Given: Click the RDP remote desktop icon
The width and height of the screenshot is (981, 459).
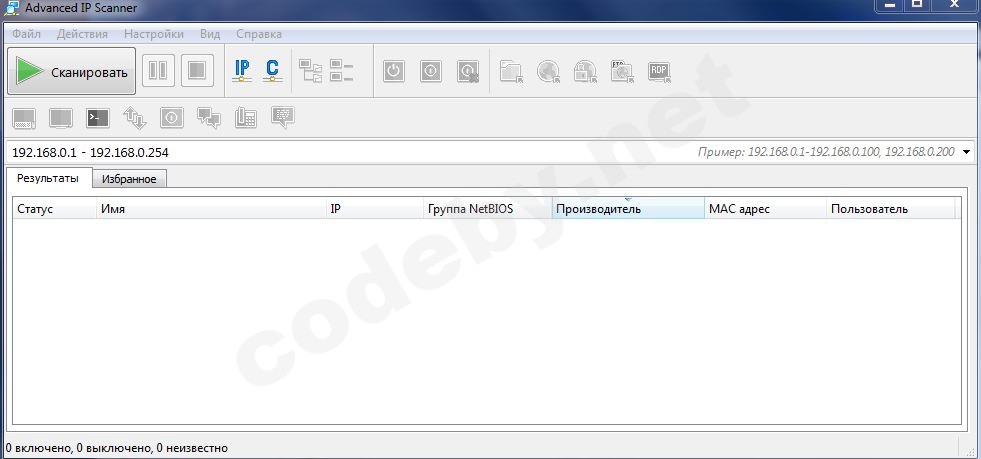Looking at the screenshot, I should tap(659, 71).
